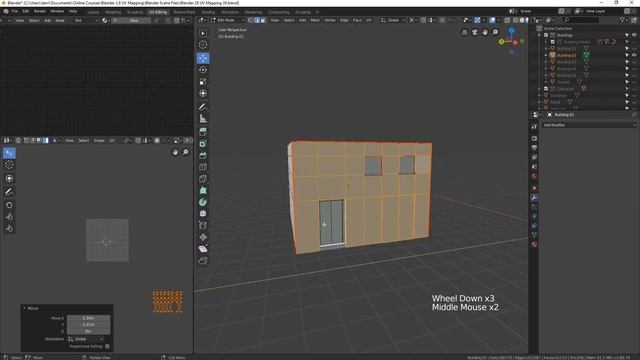Click the viewport zoom magnifier icon
Image resolution: width=640 pixels, height=360 pixels.
click(495, 32)
